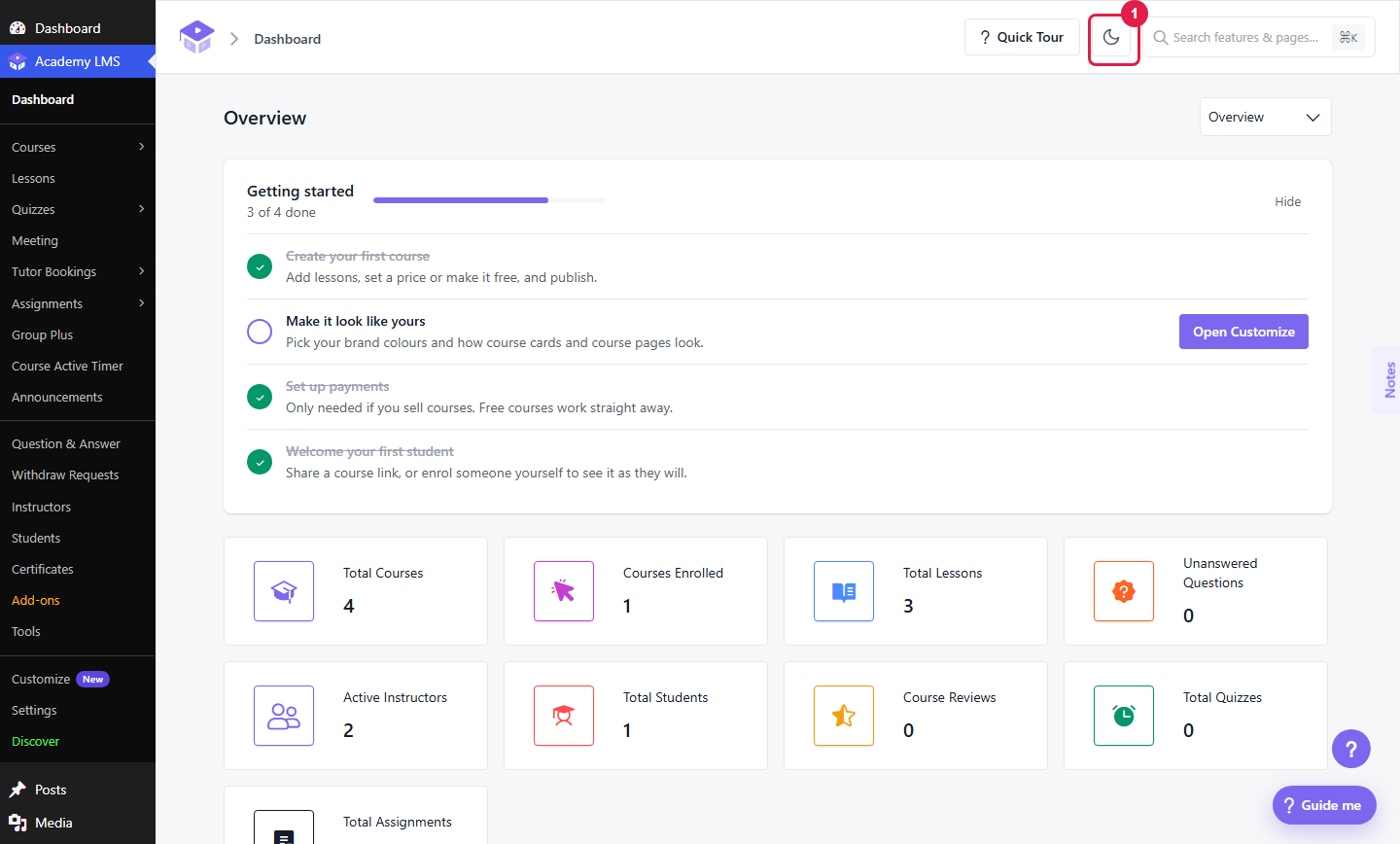This screenshot has height=844, width=1400.
Task: Click the Course Reviews star icon
Action: 844,716
